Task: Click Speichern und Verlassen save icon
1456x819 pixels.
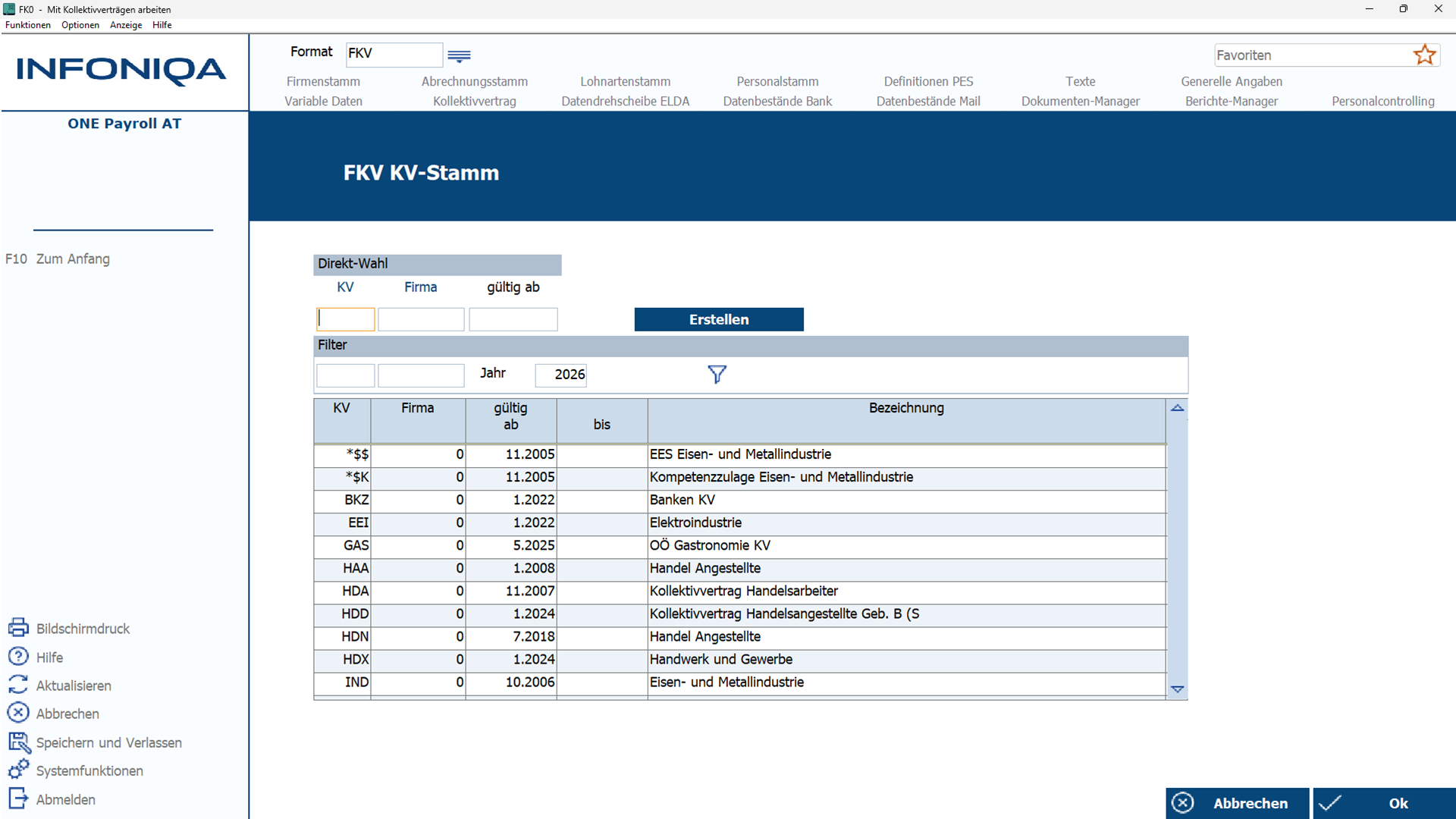Action: click(18, 742)
